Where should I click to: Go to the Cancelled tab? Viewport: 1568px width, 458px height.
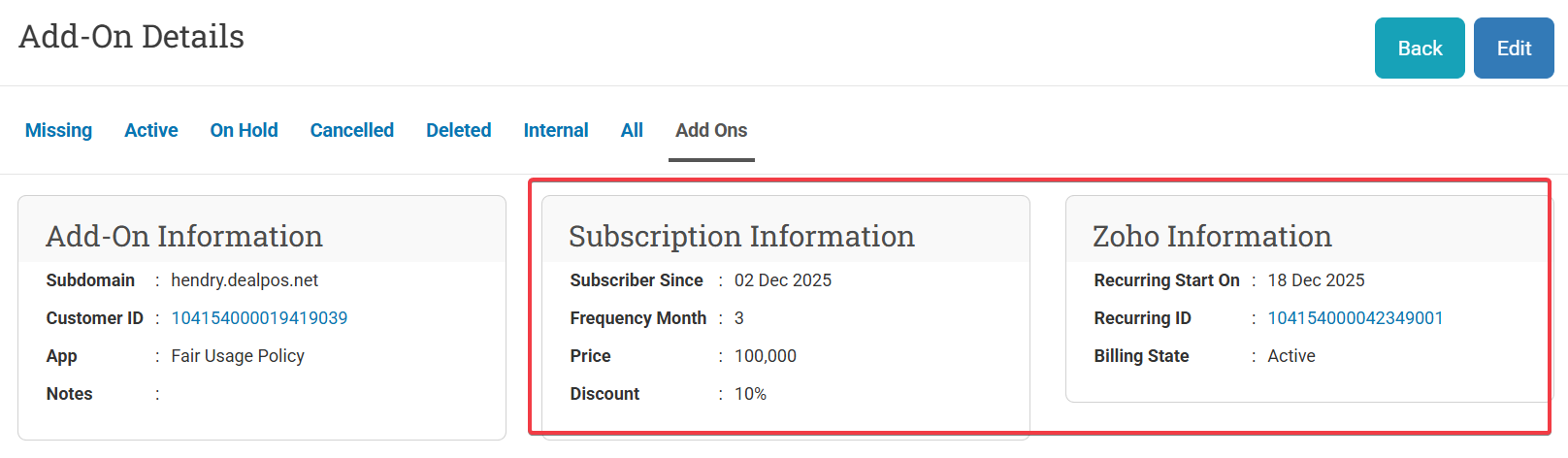pos(351,130)
